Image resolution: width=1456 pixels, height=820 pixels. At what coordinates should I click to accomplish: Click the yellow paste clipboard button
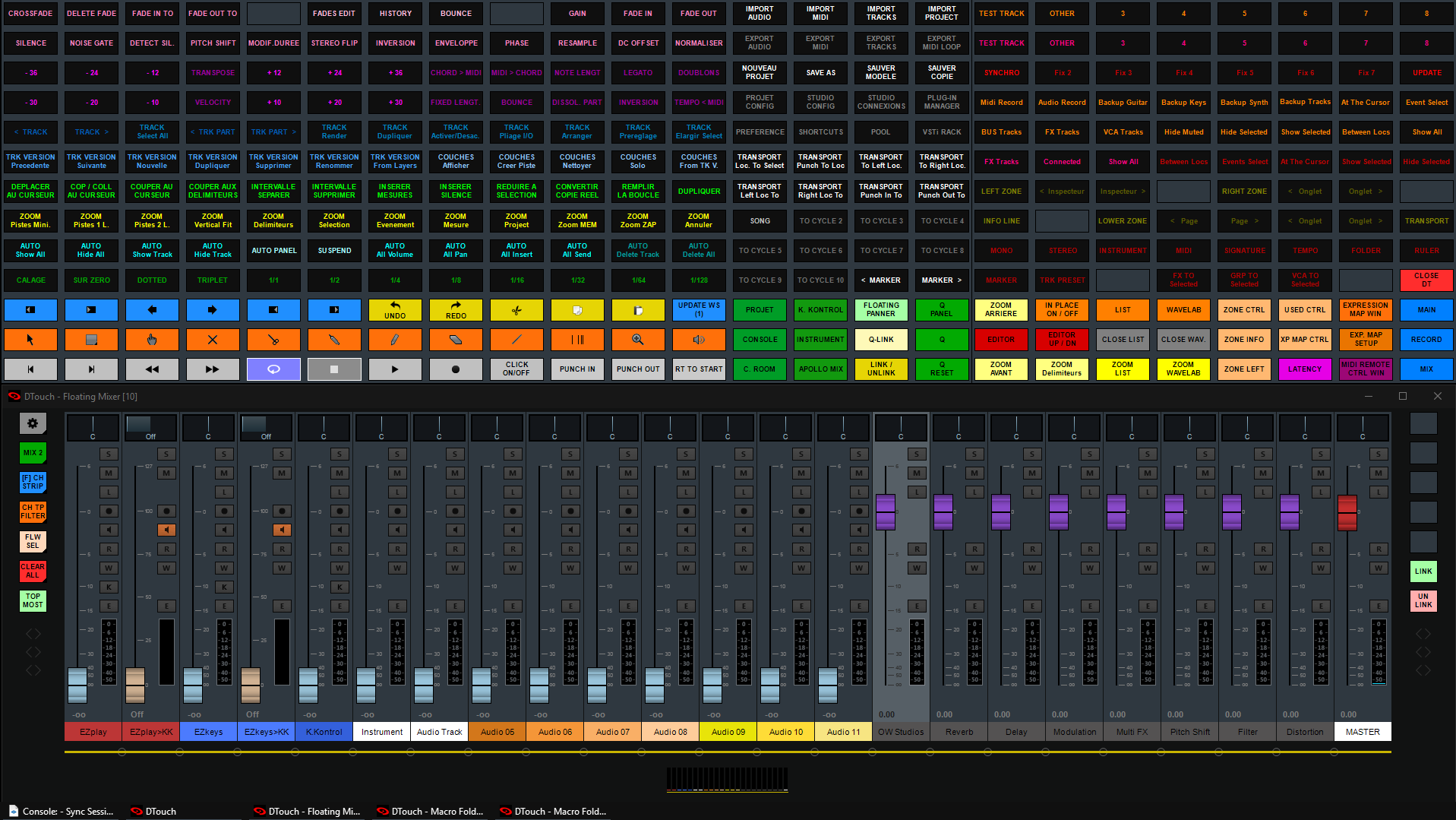click(638, 310)
